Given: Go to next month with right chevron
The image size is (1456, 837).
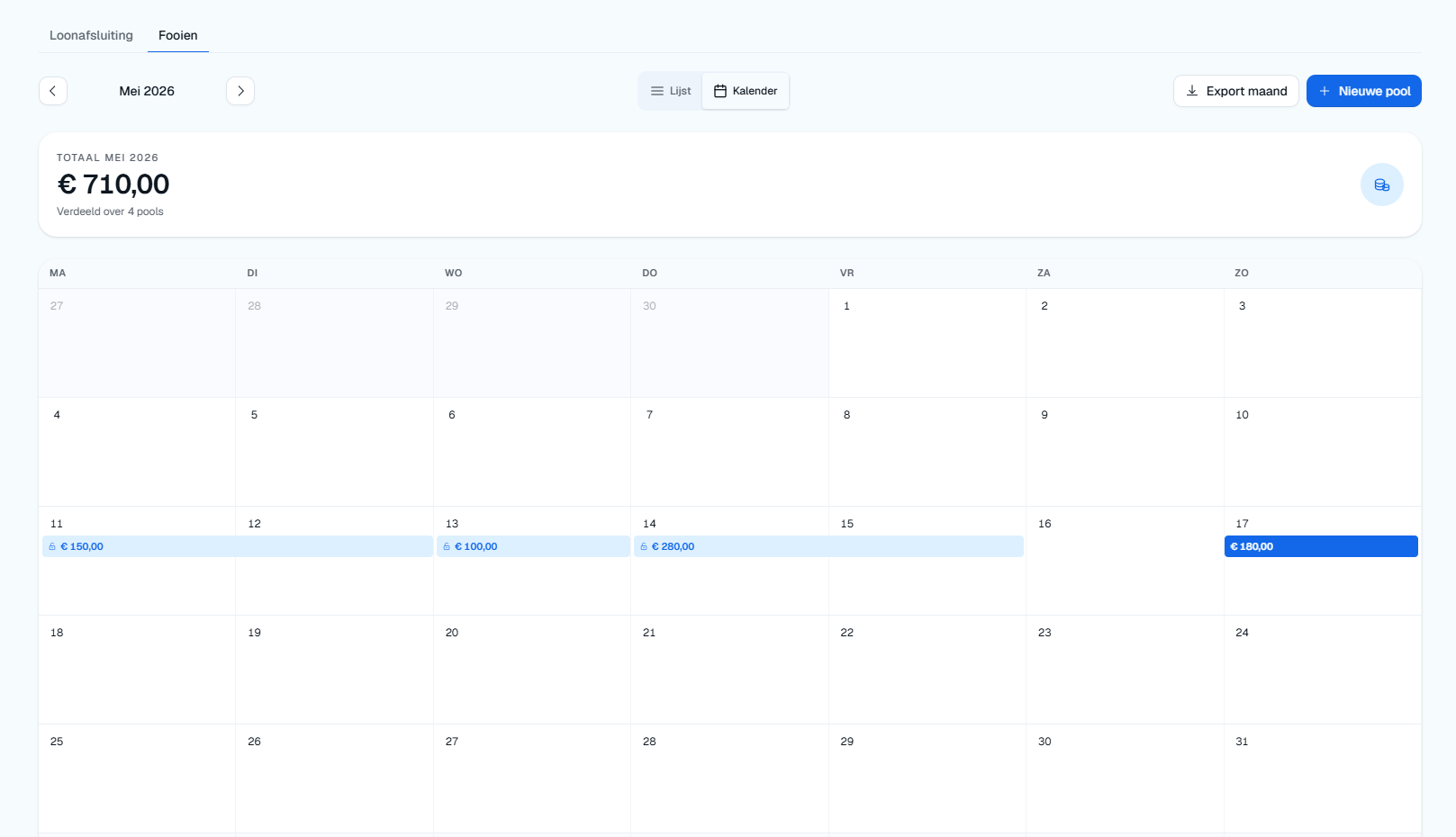Looking at the screenshot, I should pyautogui.click(x=240, y=91).
